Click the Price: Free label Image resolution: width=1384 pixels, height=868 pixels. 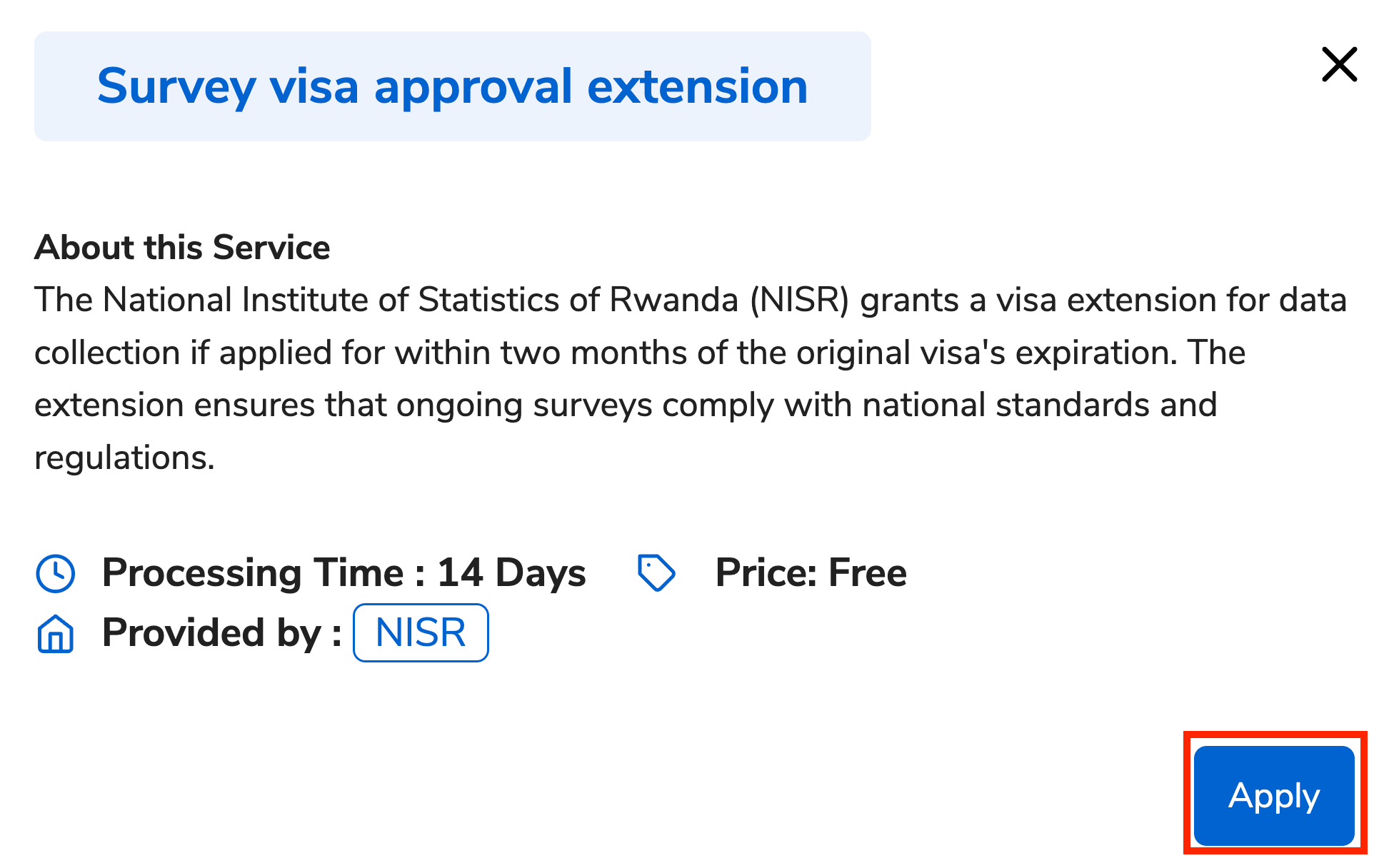811,572
